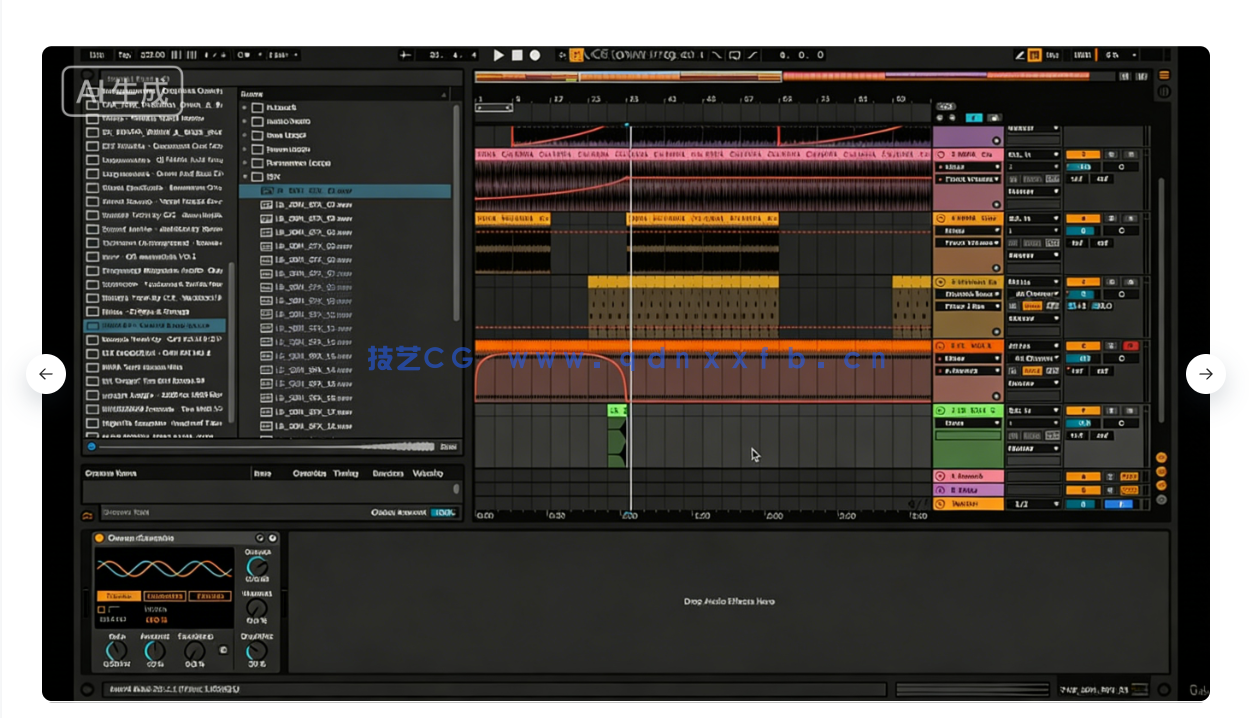The image size is (1249, 718).
Task: Select the highlighted sample entry in the browser
Action: pyautogui.click(x=347, y=191)
